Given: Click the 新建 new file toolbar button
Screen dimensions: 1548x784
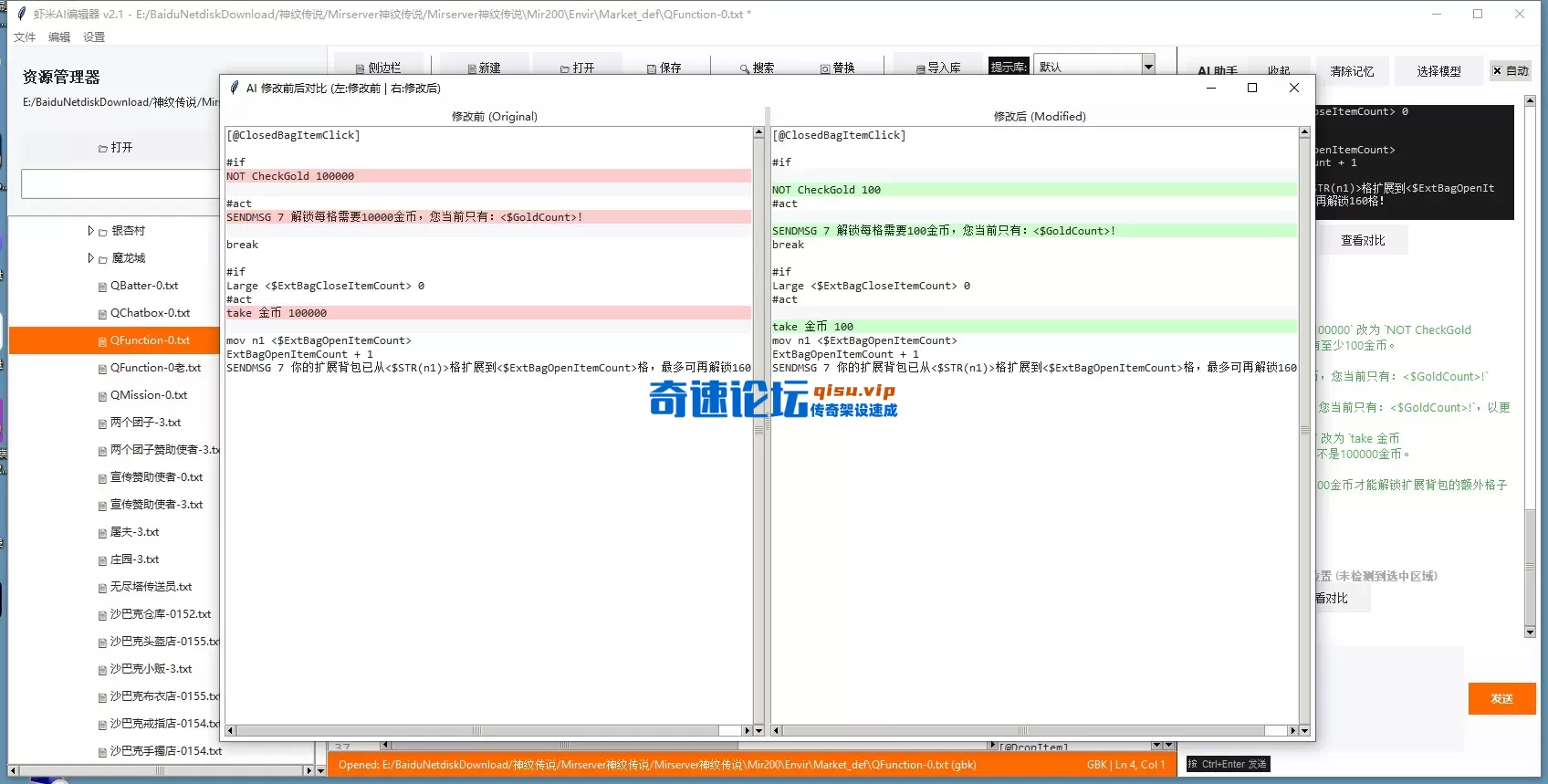Looking at the screenshot, I should pos(484,68).
